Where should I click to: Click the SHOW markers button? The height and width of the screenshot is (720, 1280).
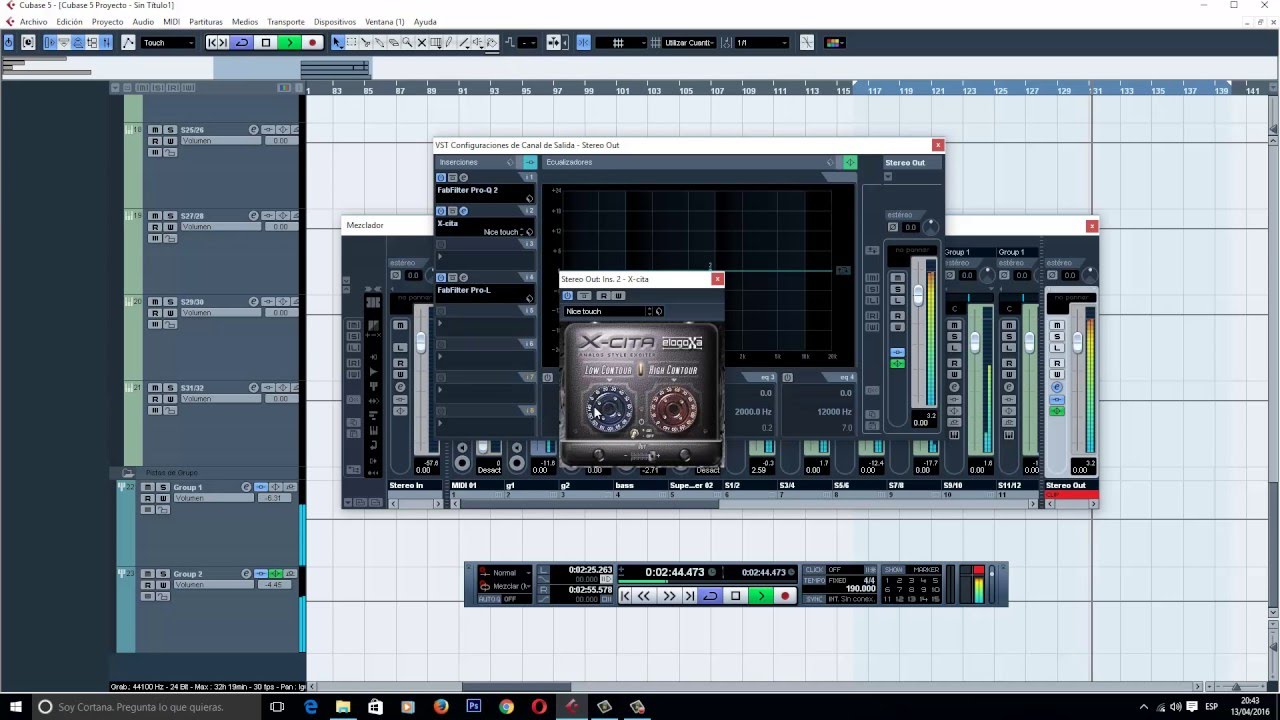(x=893, y=570)
